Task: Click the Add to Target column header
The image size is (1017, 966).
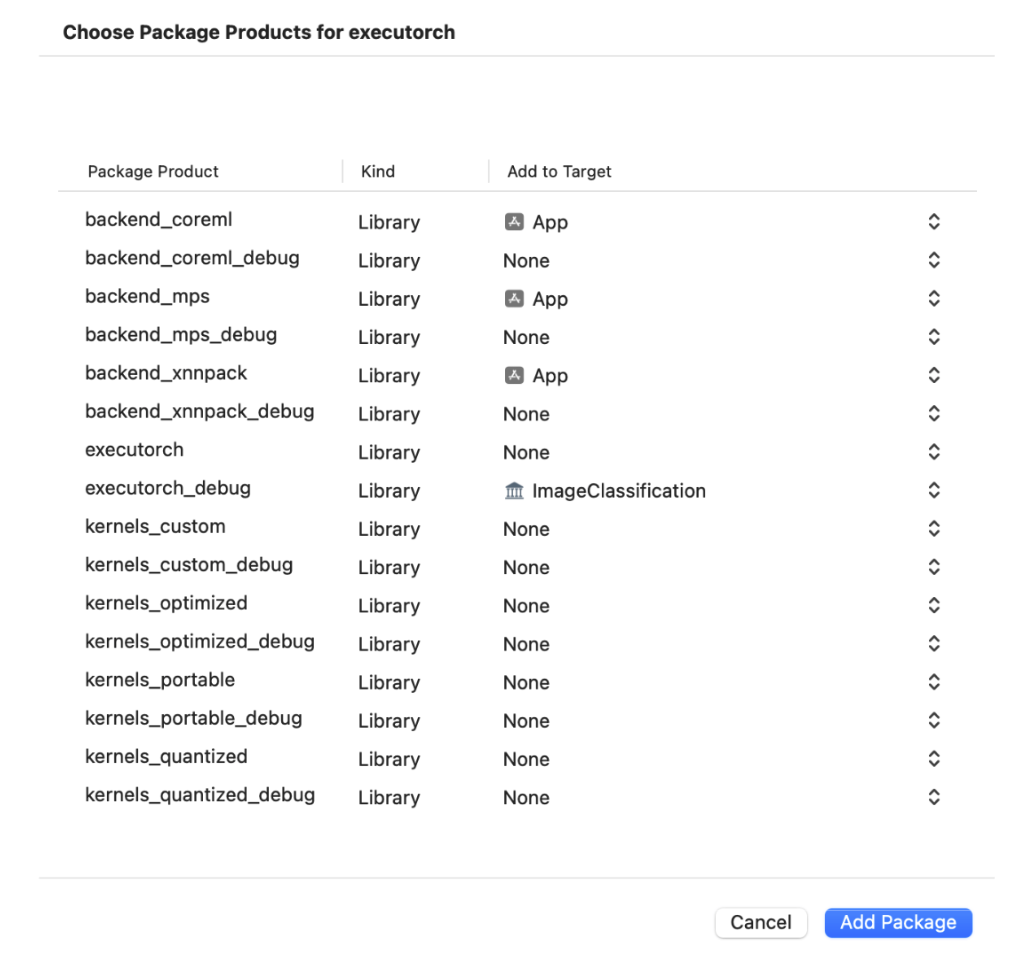Action: pos(559,172)
